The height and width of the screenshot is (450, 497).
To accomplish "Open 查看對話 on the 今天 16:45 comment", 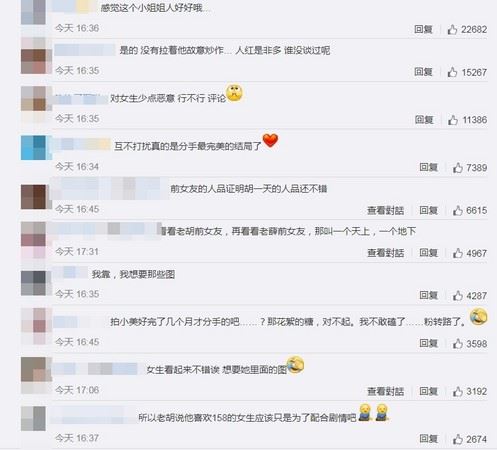I will click(385, 210).
